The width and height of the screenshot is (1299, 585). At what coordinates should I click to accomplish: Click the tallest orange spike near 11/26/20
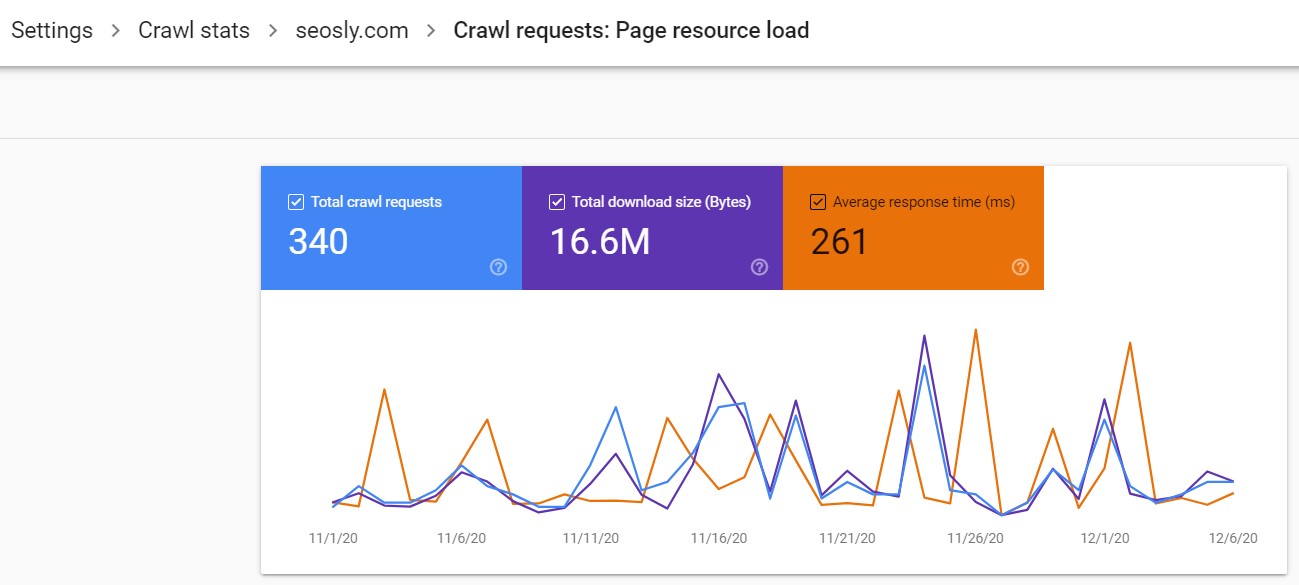(975, 330)
